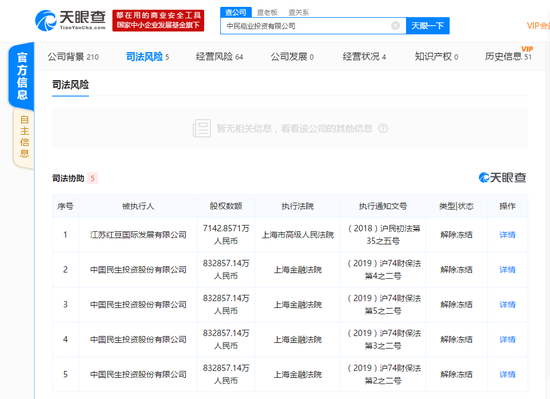Open the 经营状况 4 tab
This screenshot has height=399, width=550.
(x=364, y=56)
